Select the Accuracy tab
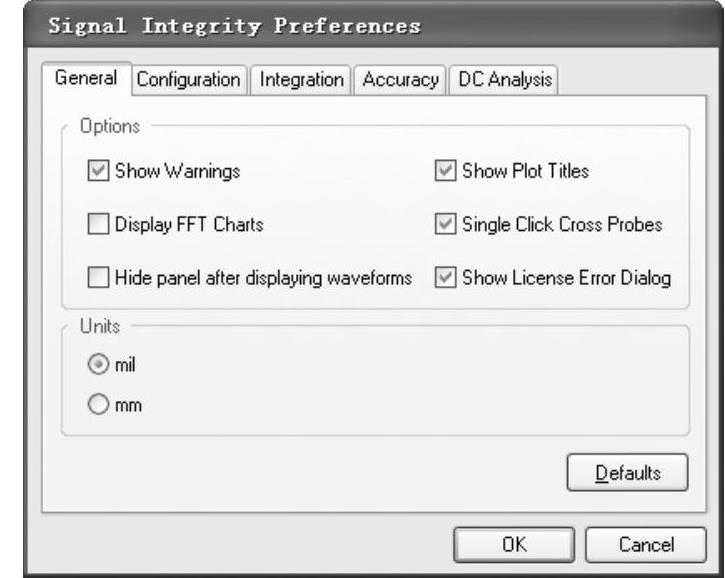 click(x=400, y=80)
